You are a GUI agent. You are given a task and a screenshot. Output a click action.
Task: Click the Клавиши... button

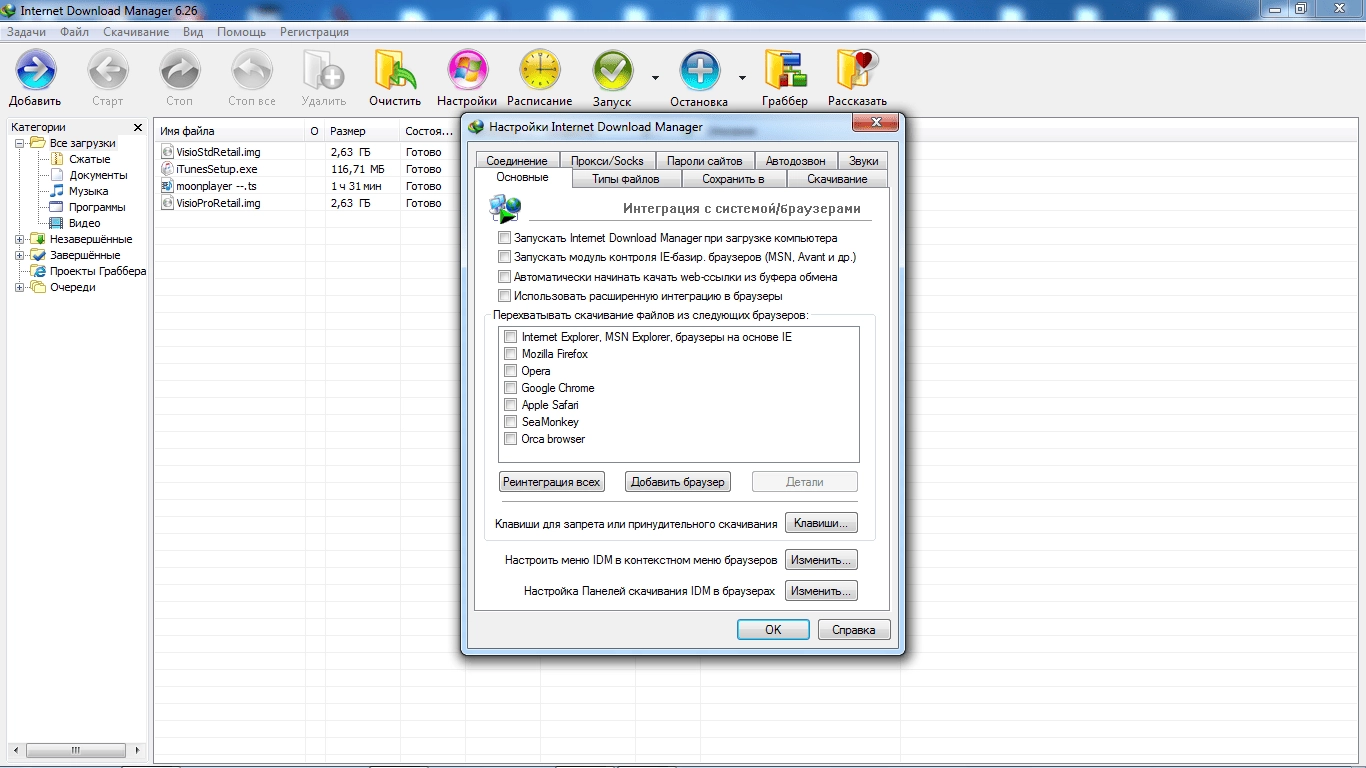821,523
